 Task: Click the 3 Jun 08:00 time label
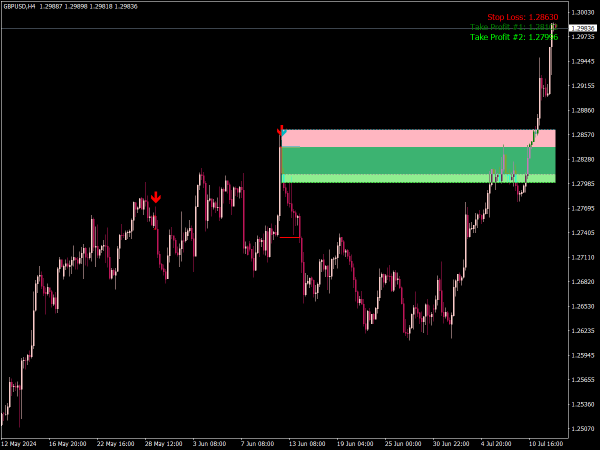coord(210,443)
